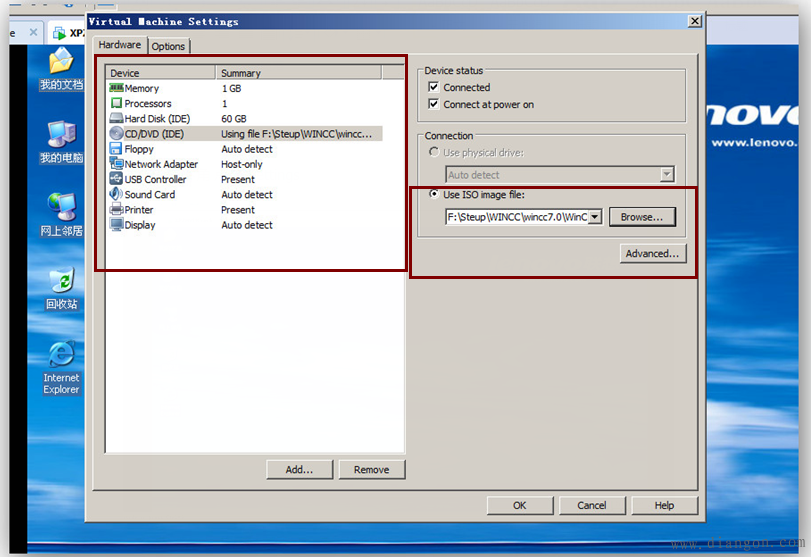Click the Hard Disk (IDE) icon
Viewport: 811px width, 557px height.
coord(116,119)
